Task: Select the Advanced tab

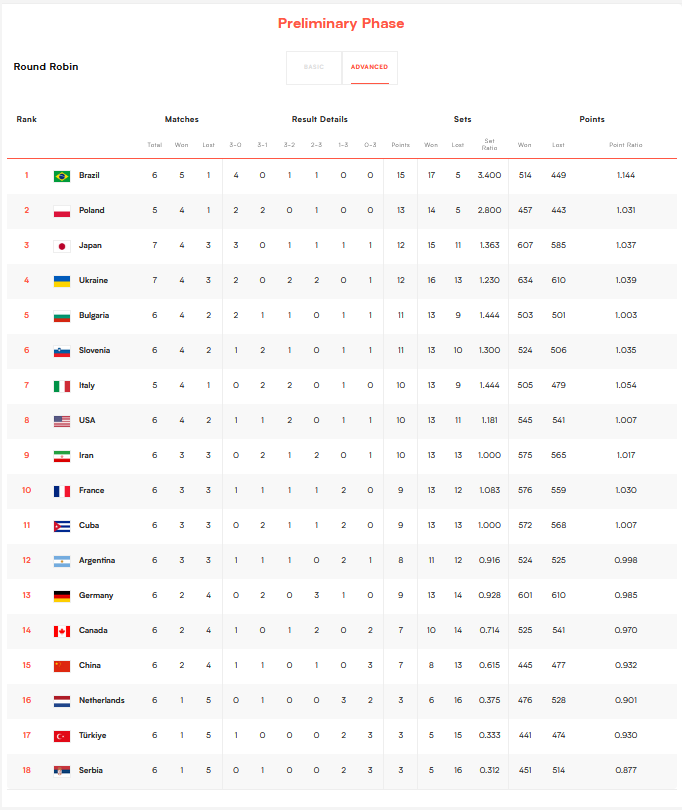Action: tap(369, 67)
